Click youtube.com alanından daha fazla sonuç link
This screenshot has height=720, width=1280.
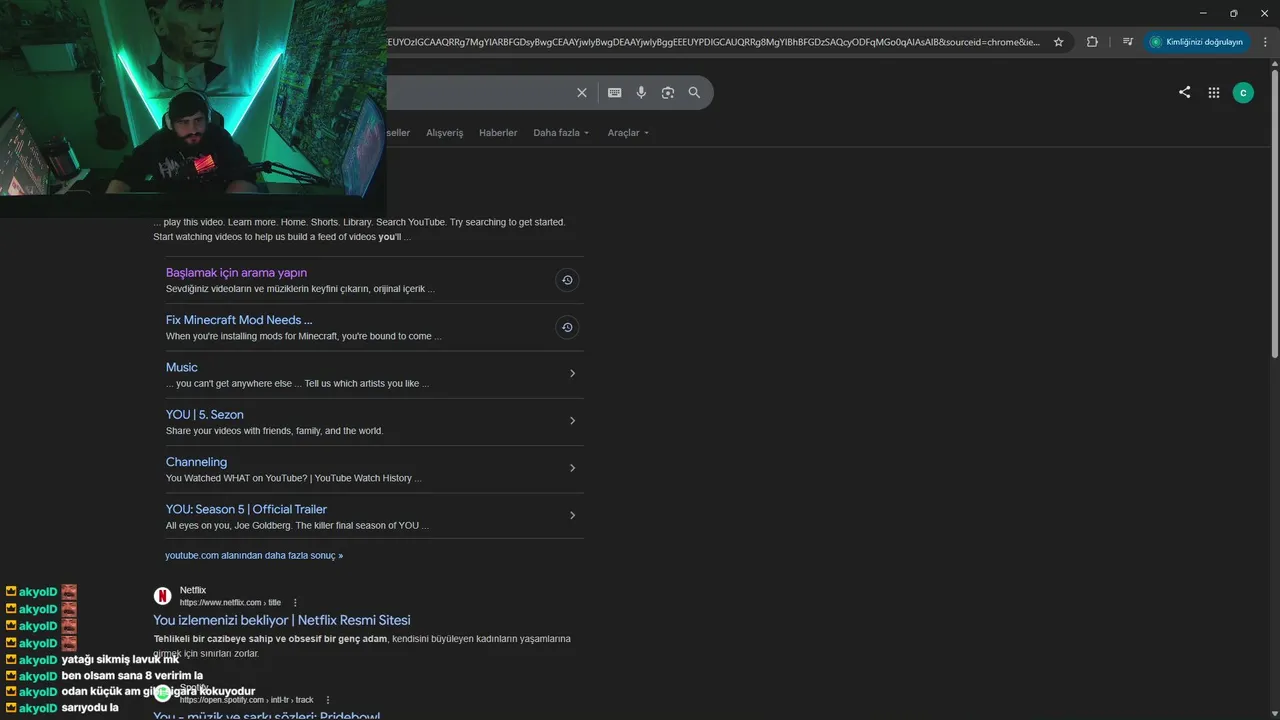[254, 556]
